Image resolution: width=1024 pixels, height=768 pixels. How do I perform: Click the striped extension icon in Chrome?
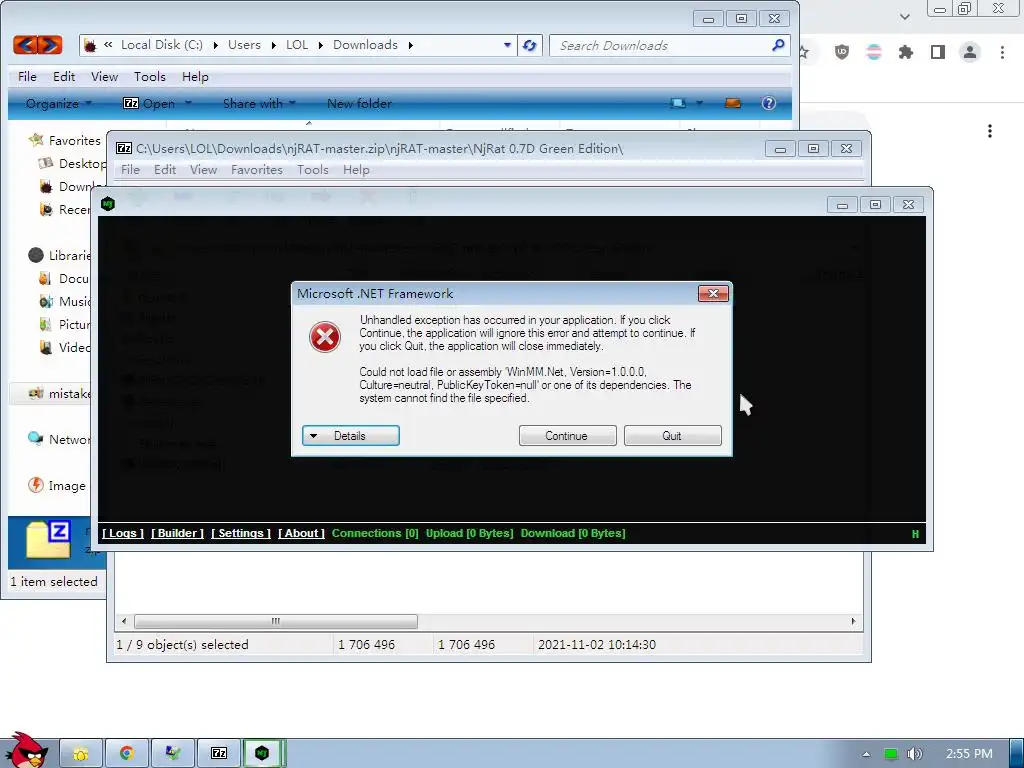click(873, 52)
